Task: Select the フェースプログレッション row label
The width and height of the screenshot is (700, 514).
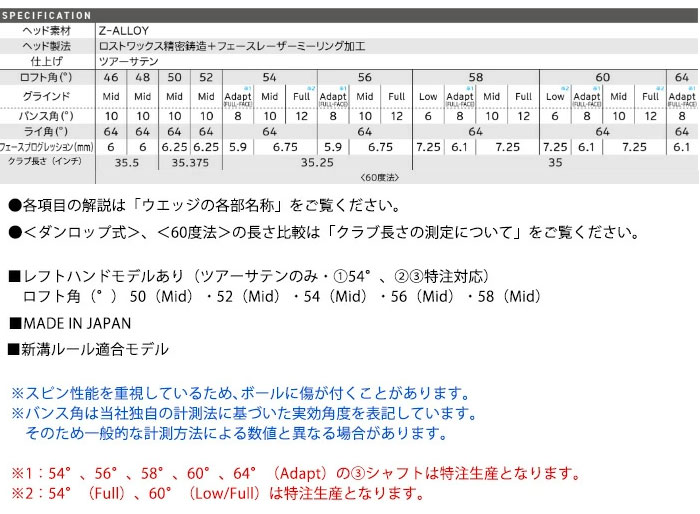Action: pyautogui.click(x=47, y=146)
